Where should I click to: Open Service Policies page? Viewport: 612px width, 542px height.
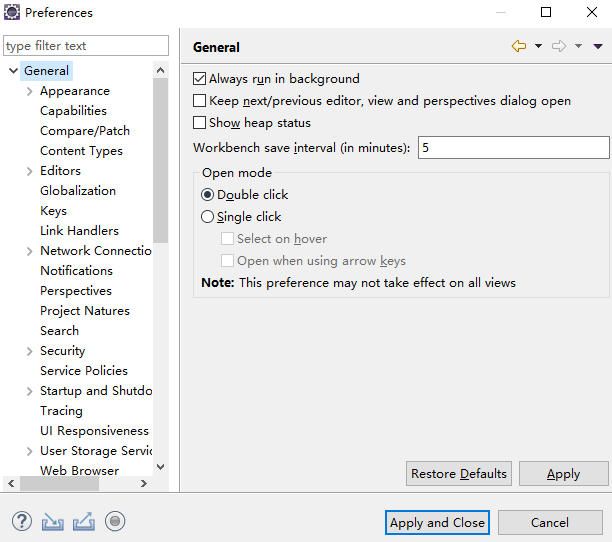[x=84, y=371]
